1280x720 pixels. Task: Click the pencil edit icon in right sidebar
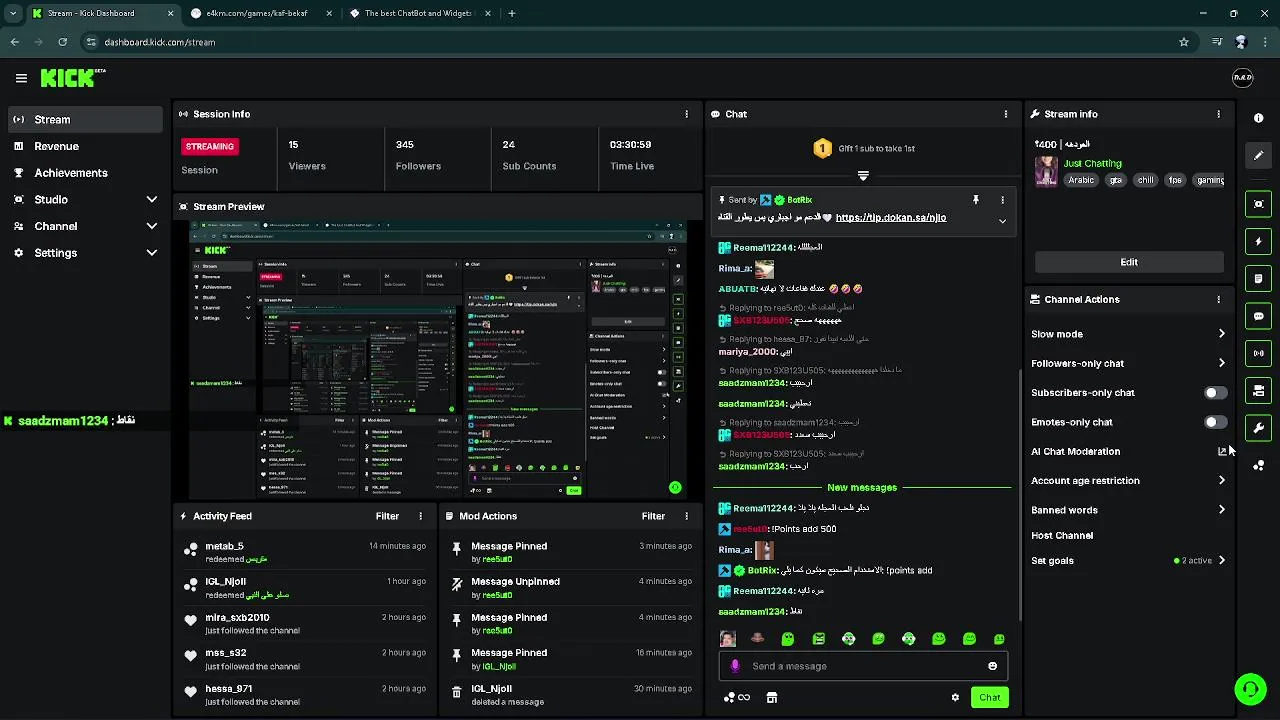[1258, 156]
